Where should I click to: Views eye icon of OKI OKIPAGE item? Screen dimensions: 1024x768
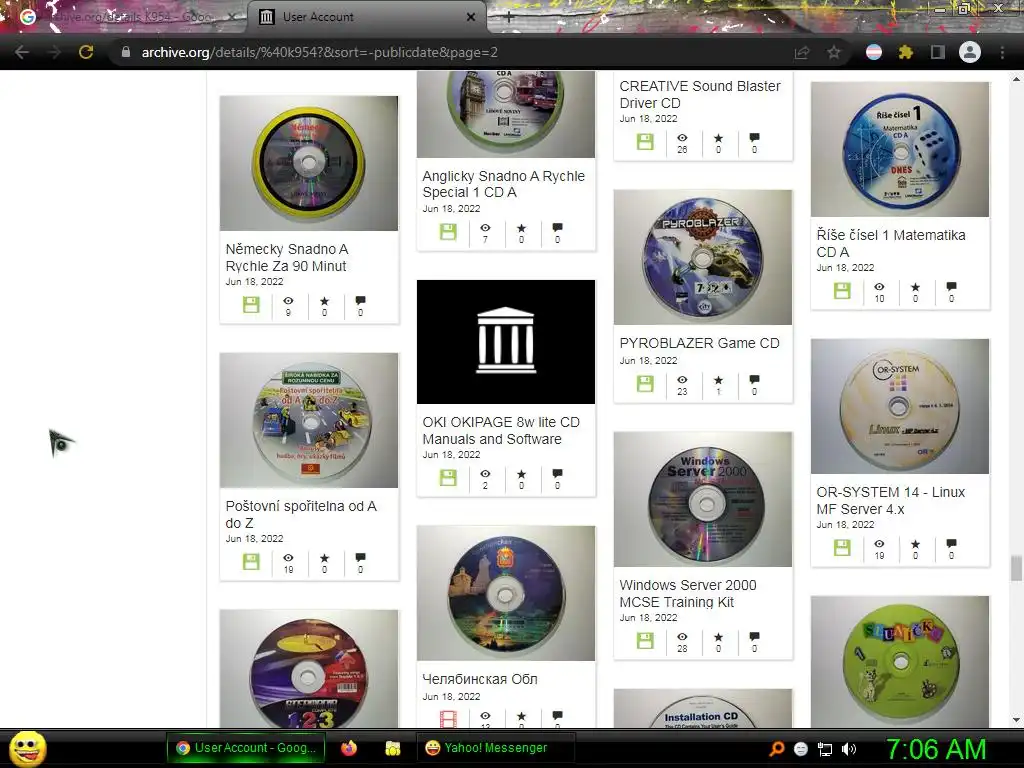pyautogui.click(x=485, y=473)
